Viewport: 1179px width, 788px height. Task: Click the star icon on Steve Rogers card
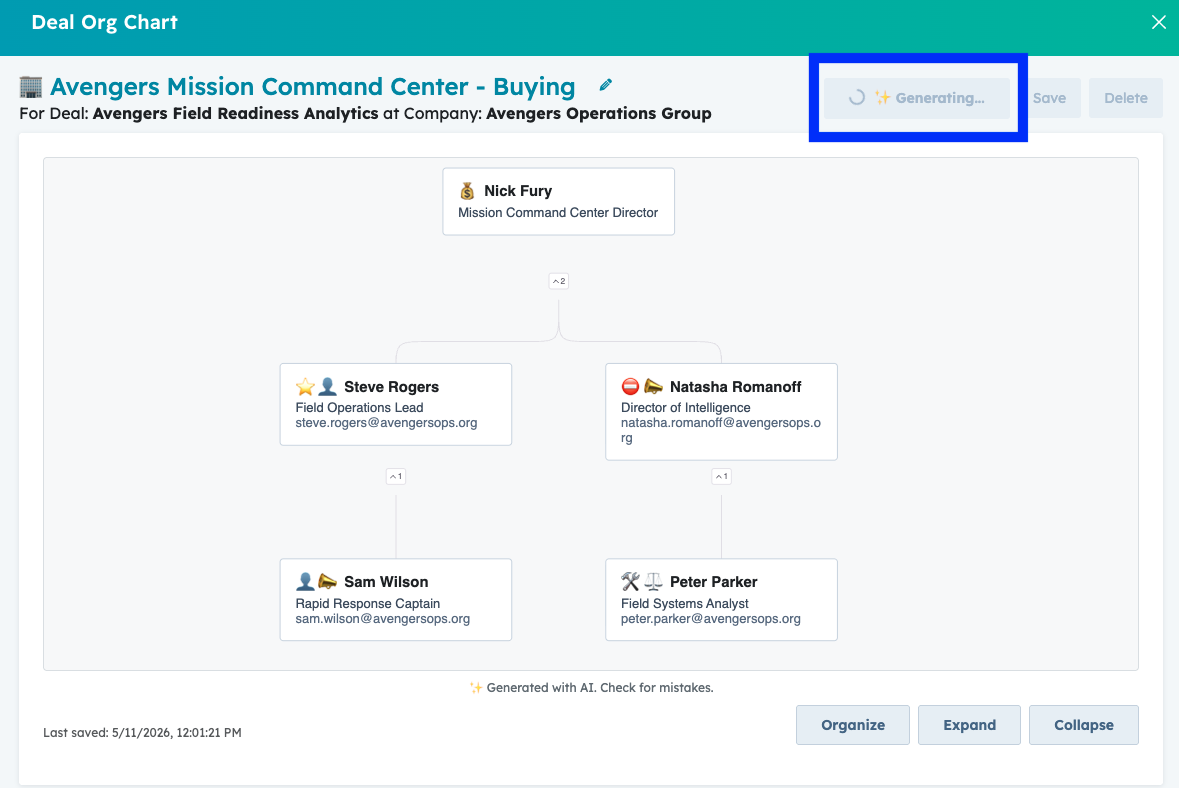[x=305, y=386]
